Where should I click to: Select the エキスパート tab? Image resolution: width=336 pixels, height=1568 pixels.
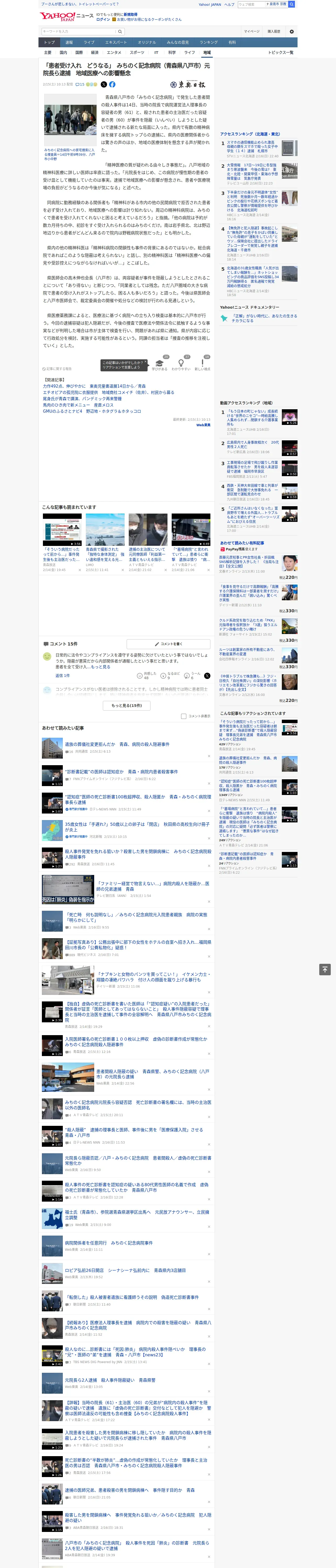click(x=116, y=43)
